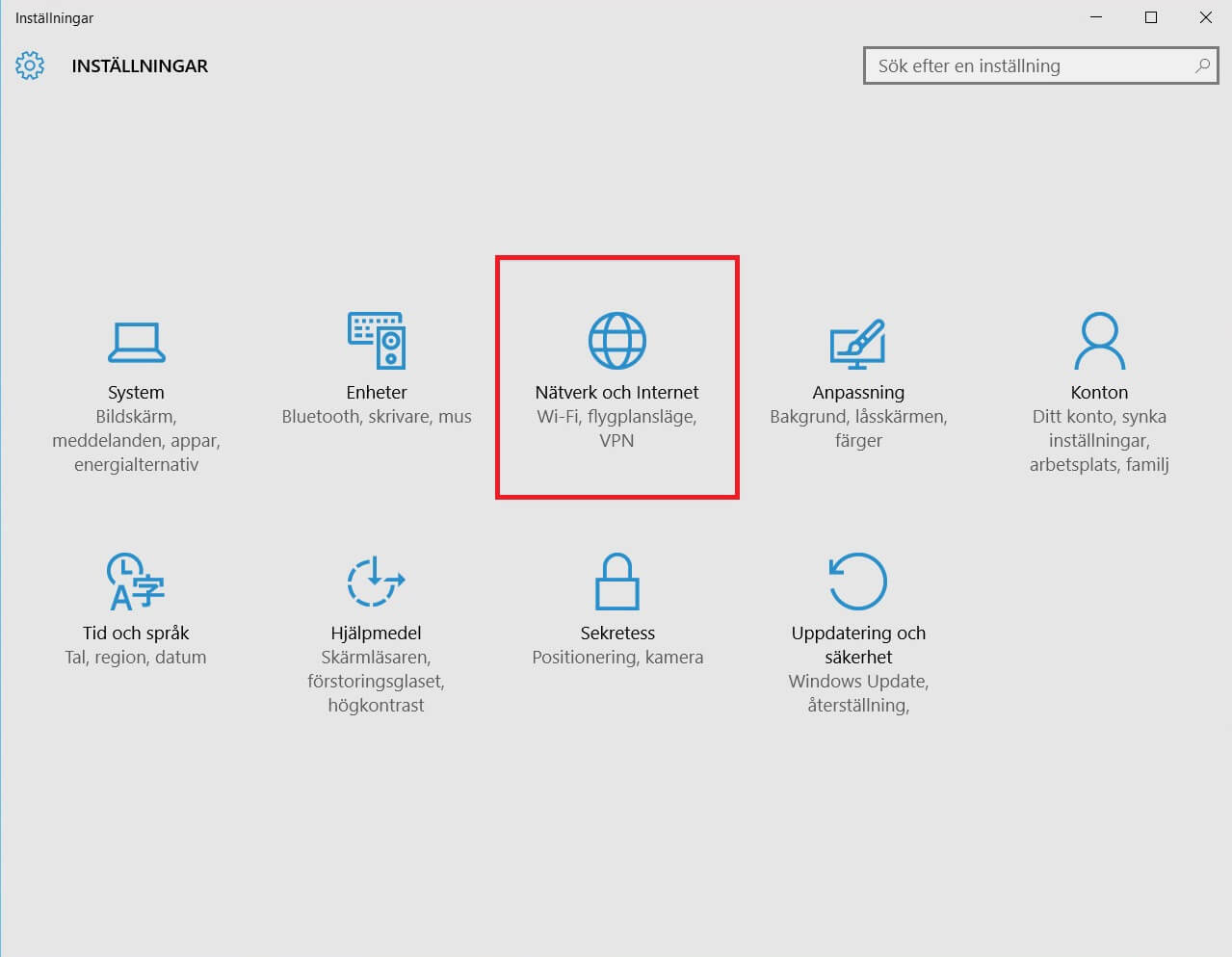Screen dimensions: 1232x957
Task: Click 'Bluetooth, skrivare, mus' description
Action: coord(377,416)
